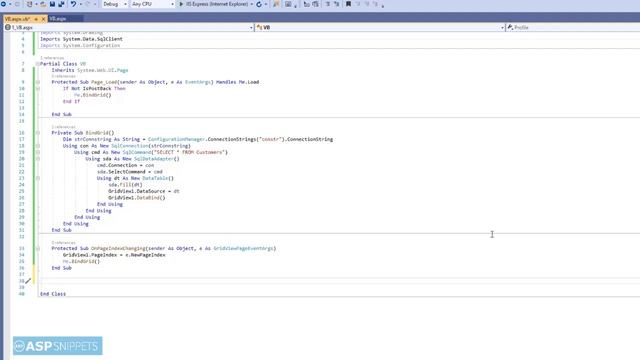Open references link above BindGrid sub

tap(64, 127)
